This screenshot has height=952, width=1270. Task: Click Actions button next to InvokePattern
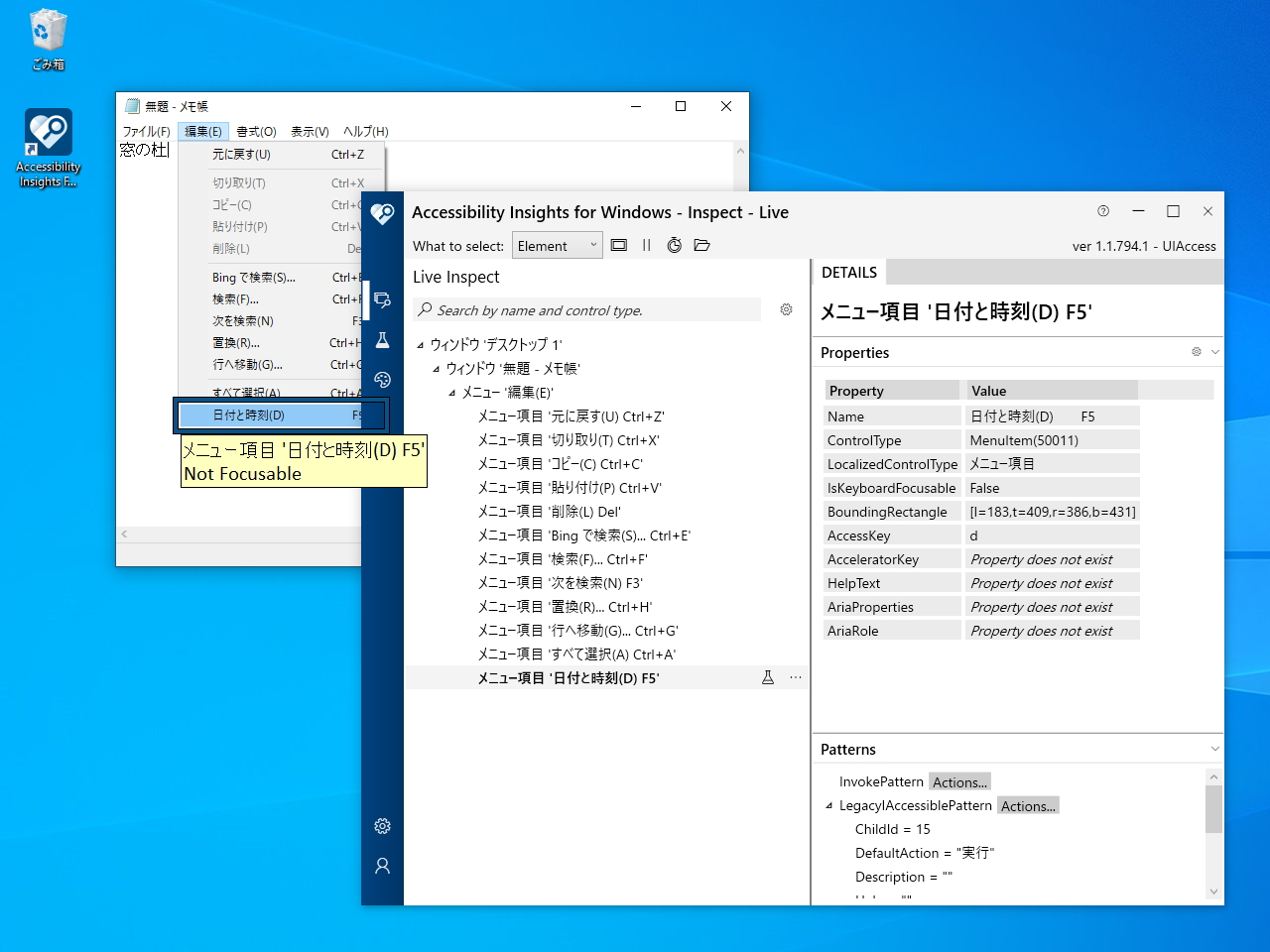pos(958,781)
